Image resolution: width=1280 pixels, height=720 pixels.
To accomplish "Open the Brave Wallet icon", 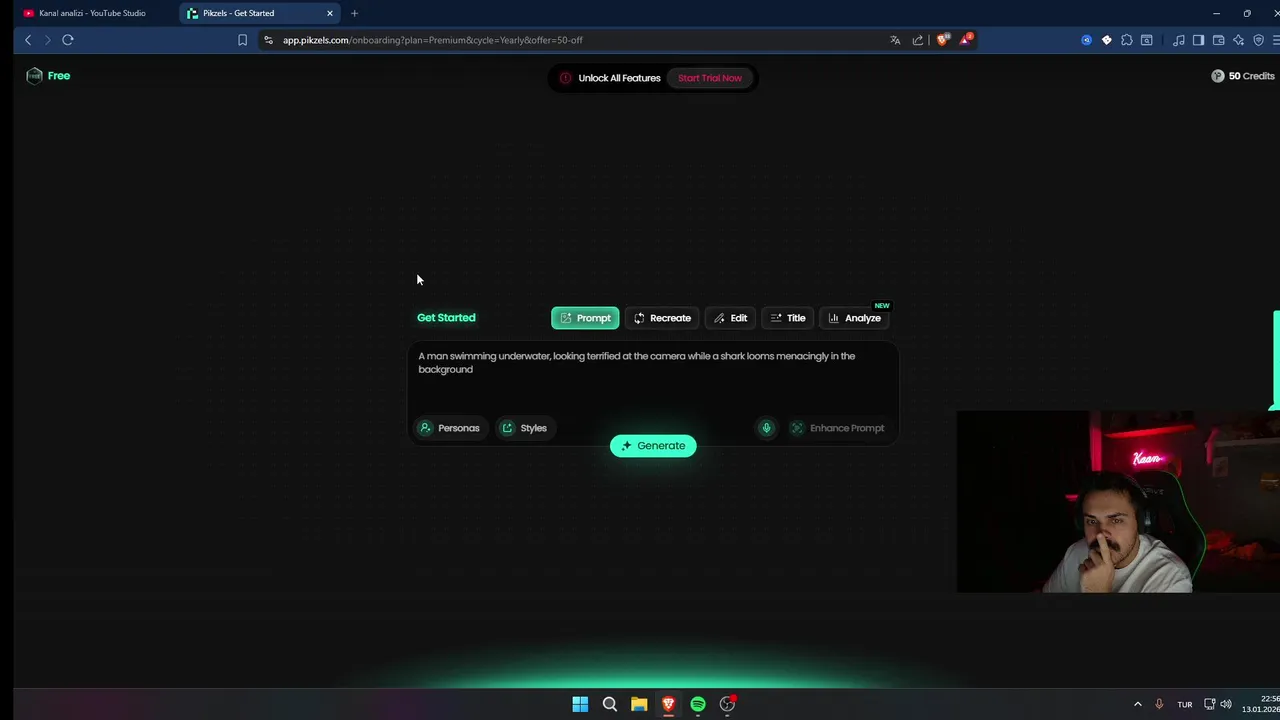I will tap(1218, 40).
